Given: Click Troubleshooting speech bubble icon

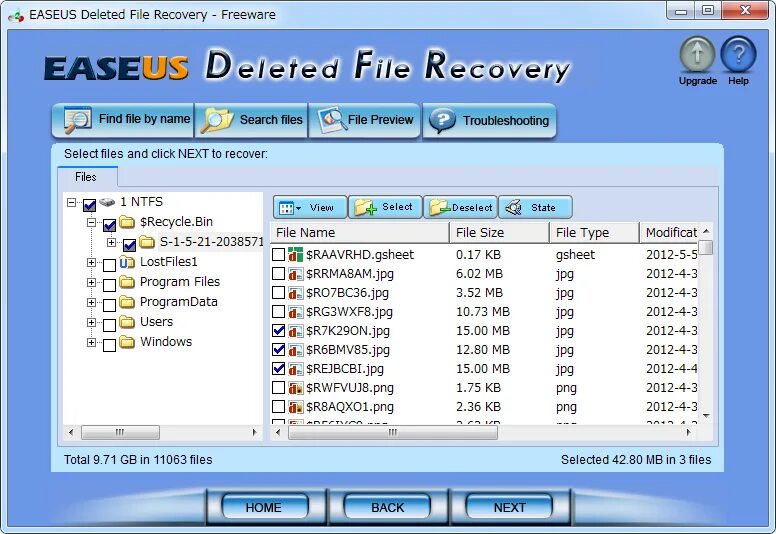Looking at the screenshot, I should [442, 120].
